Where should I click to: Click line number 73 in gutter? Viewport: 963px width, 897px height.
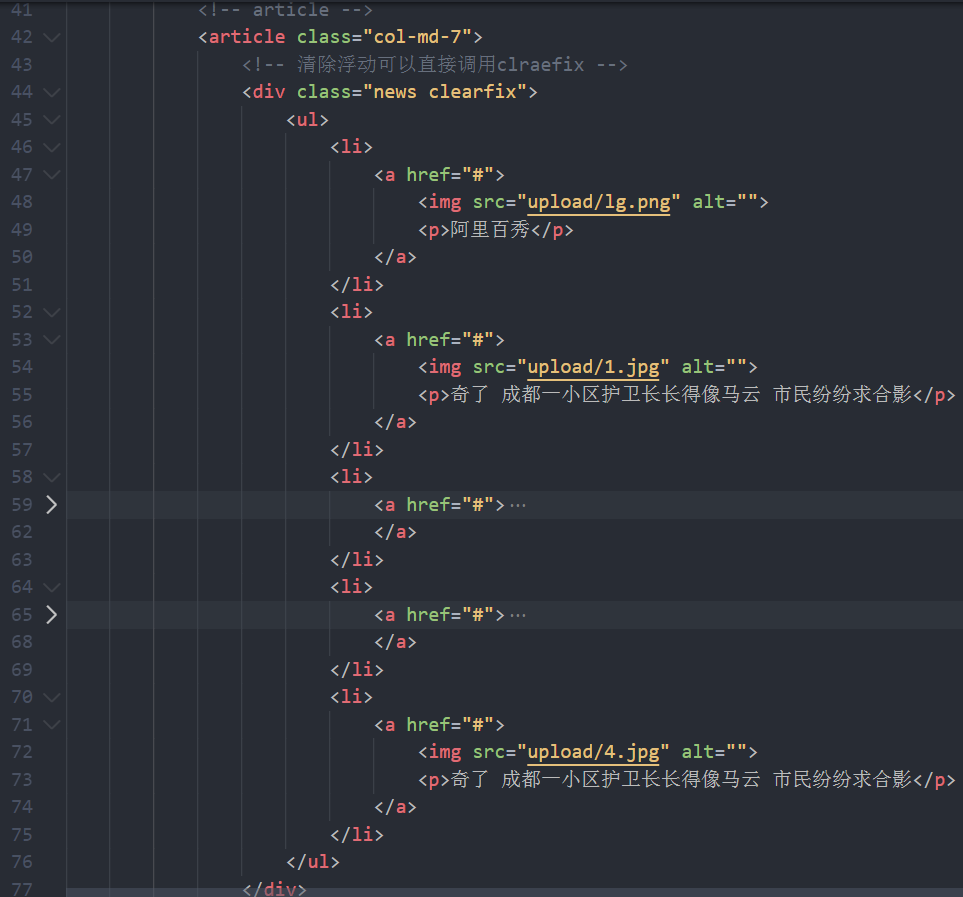(x=22, y=780)
